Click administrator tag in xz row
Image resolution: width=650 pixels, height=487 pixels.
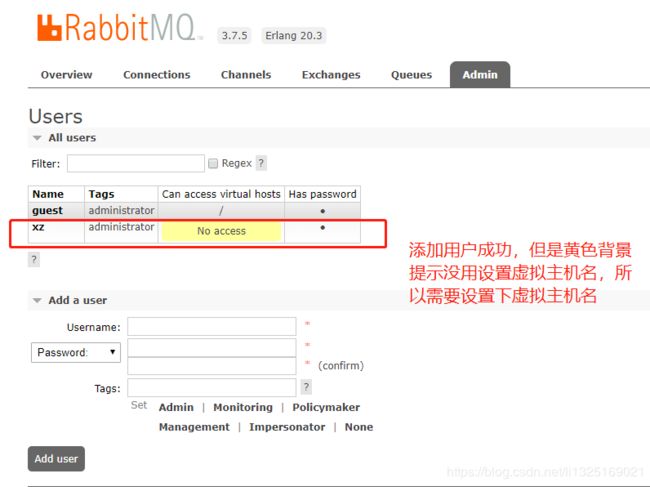[x=121, y=227]
